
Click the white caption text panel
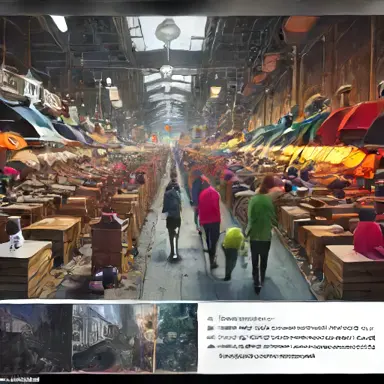point(291,338)
